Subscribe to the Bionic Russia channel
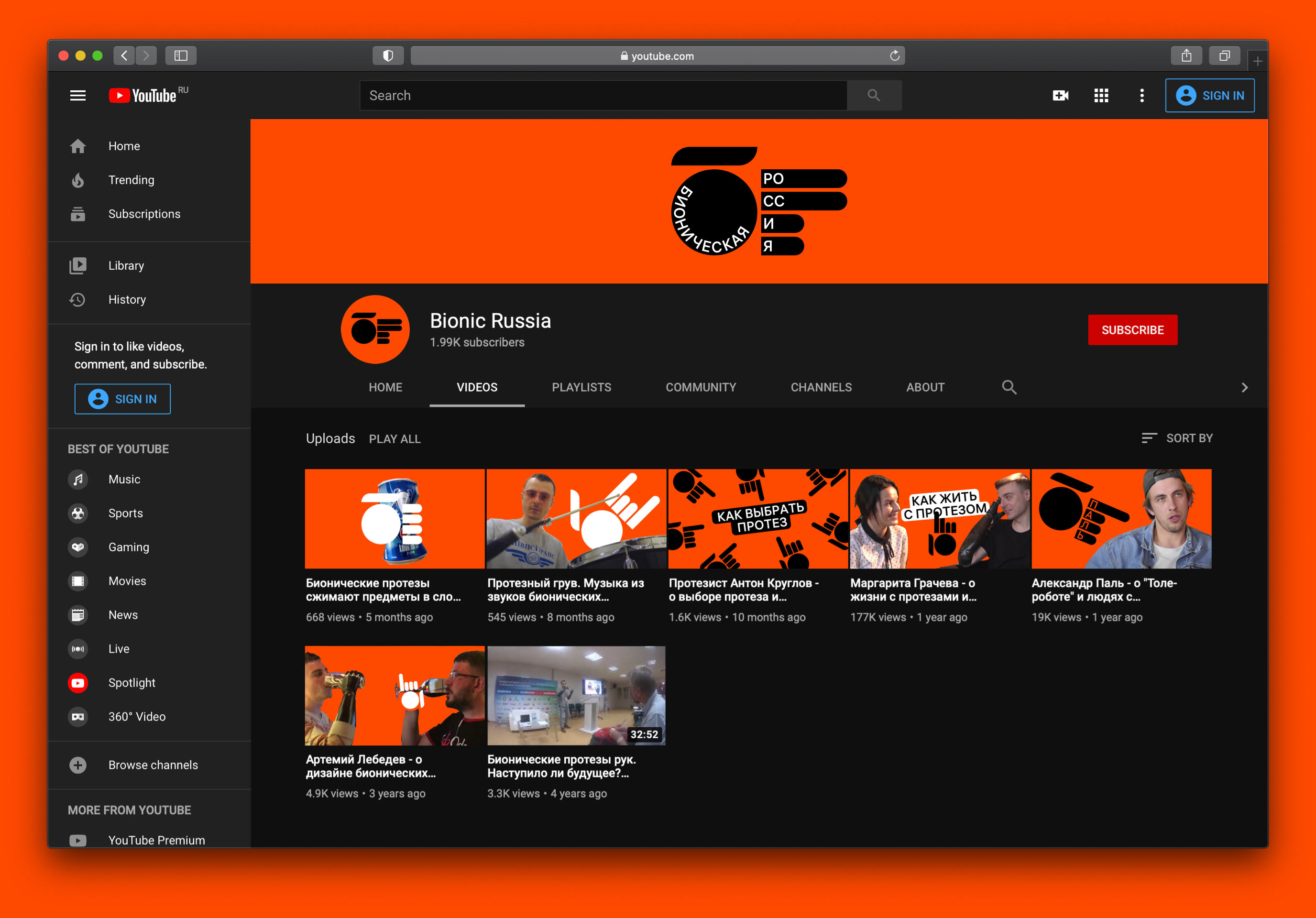The image size is (1316, 918). tap(1132, 330)
